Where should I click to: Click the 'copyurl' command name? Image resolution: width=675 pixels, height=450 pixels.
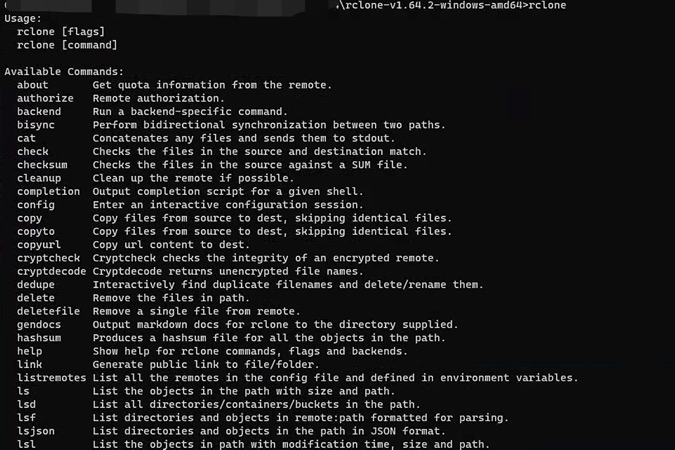(x=39, y=244)
